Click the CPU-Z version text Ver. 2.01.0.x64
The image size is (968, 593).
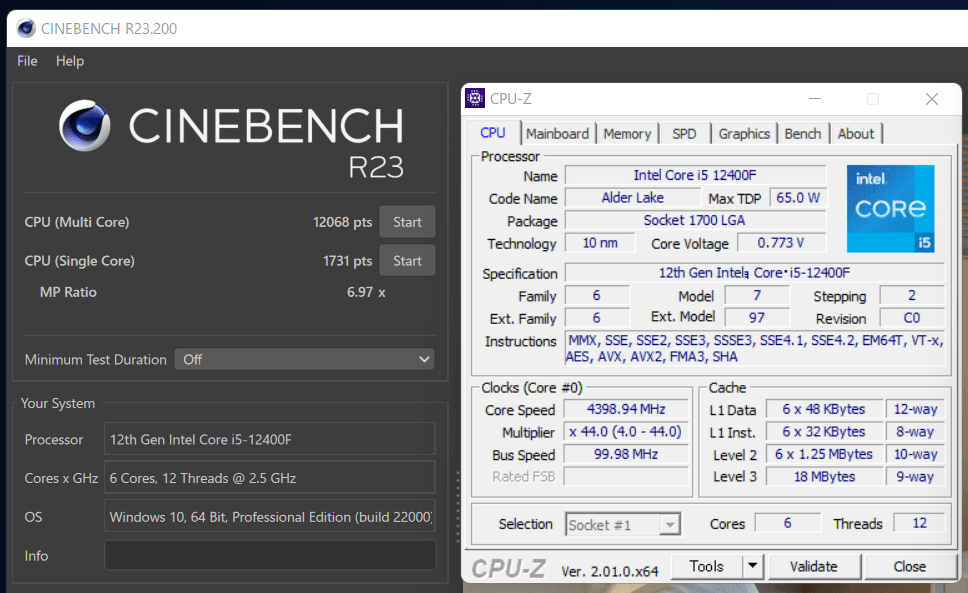coord(610,571)
